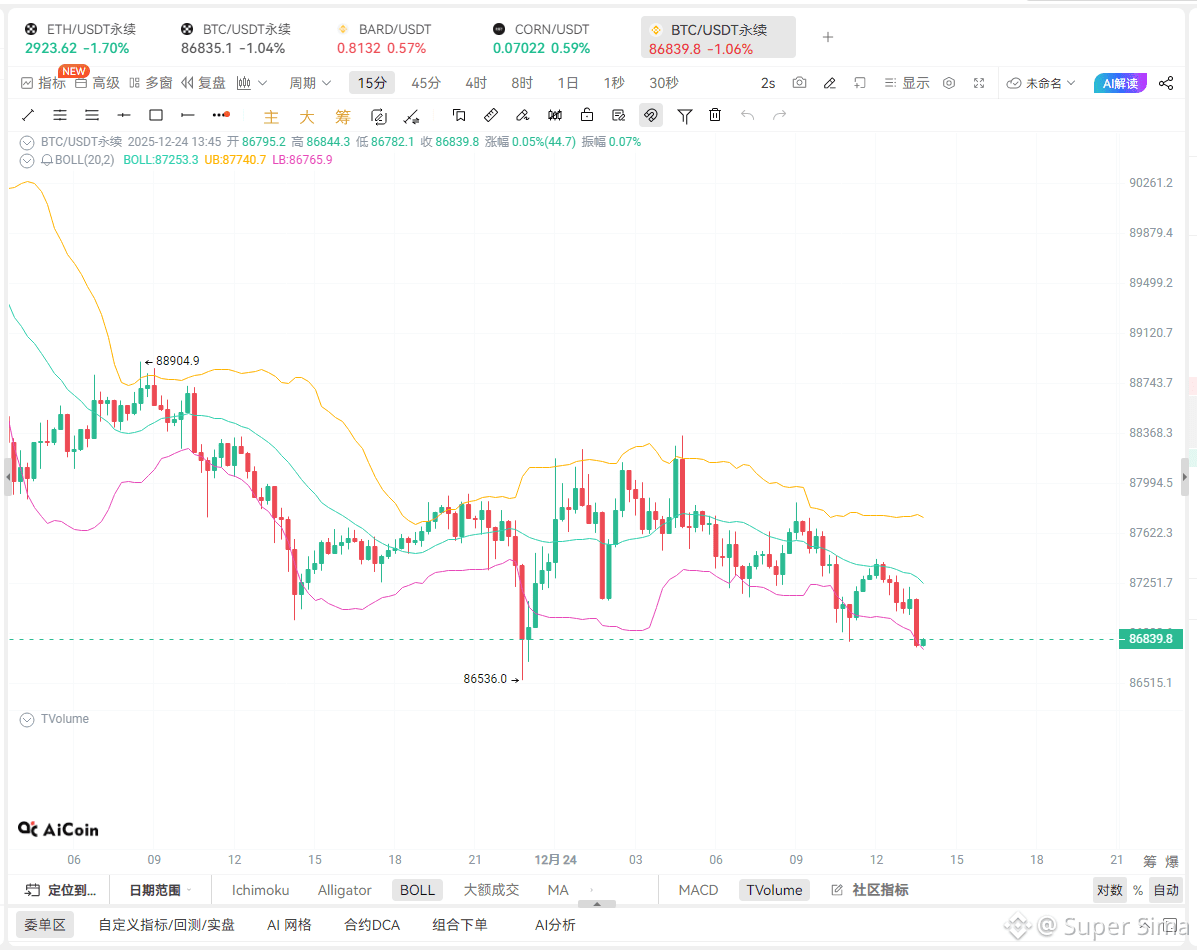Select the 4时 timeframe
Screen dimensions: 1197x951
[476, 83]
